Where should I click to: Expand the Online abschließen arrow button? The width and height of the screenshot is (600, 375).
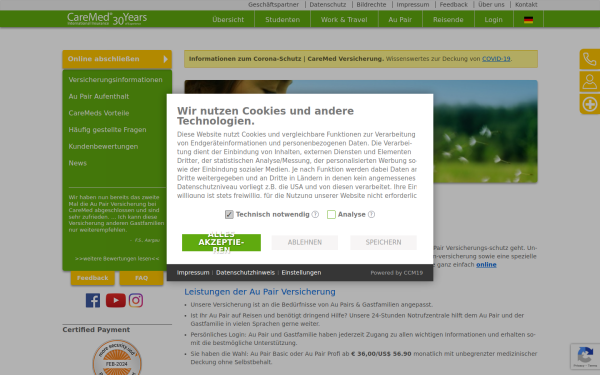point(117,59)
